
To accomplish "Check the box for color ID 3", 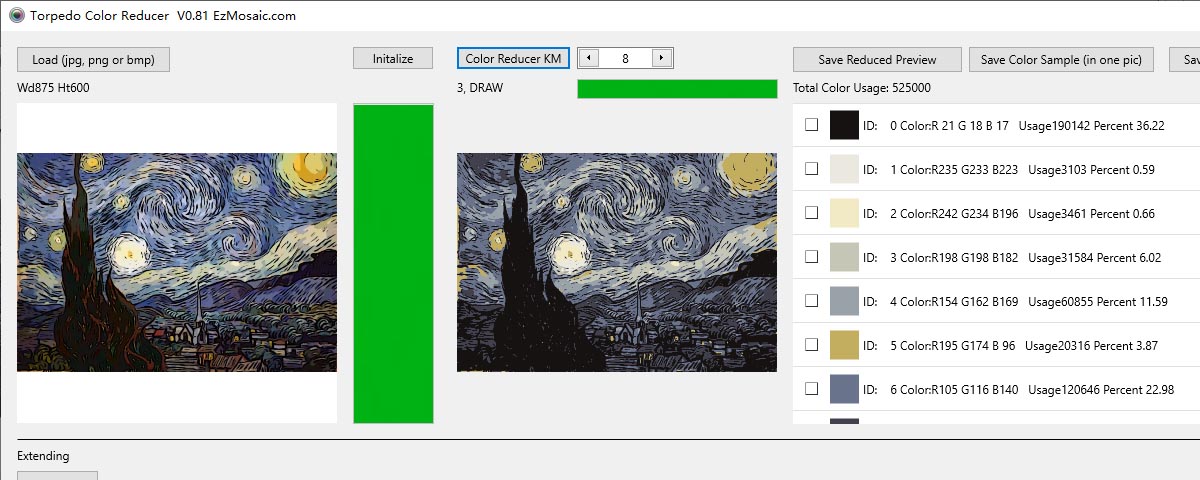I will point(812,257).
